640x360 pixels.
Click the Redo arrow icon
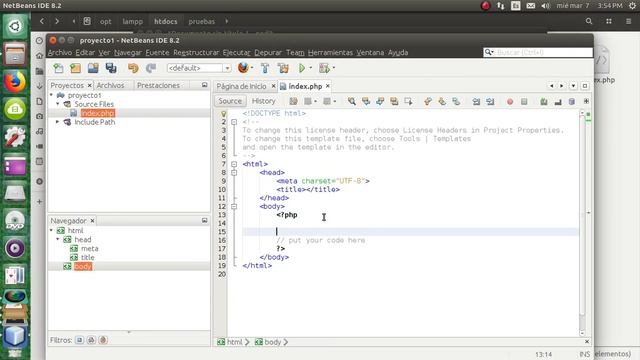(x=151, y=68)
